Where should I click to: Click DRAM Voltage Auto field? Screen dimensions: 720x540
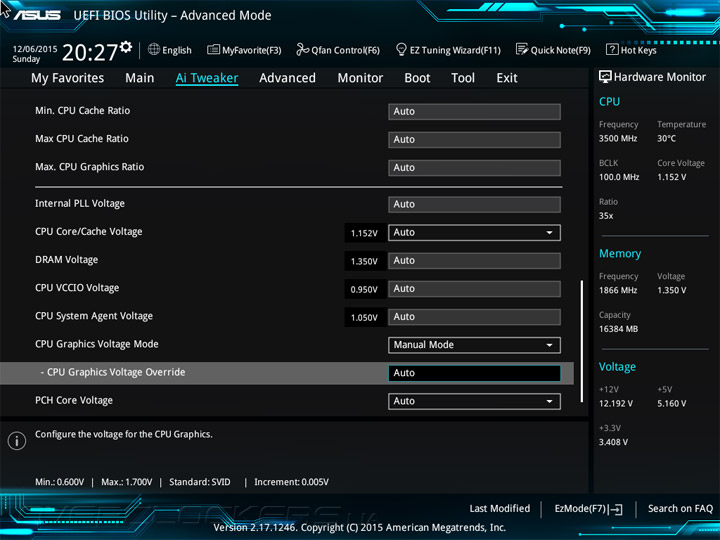(474, 261)
